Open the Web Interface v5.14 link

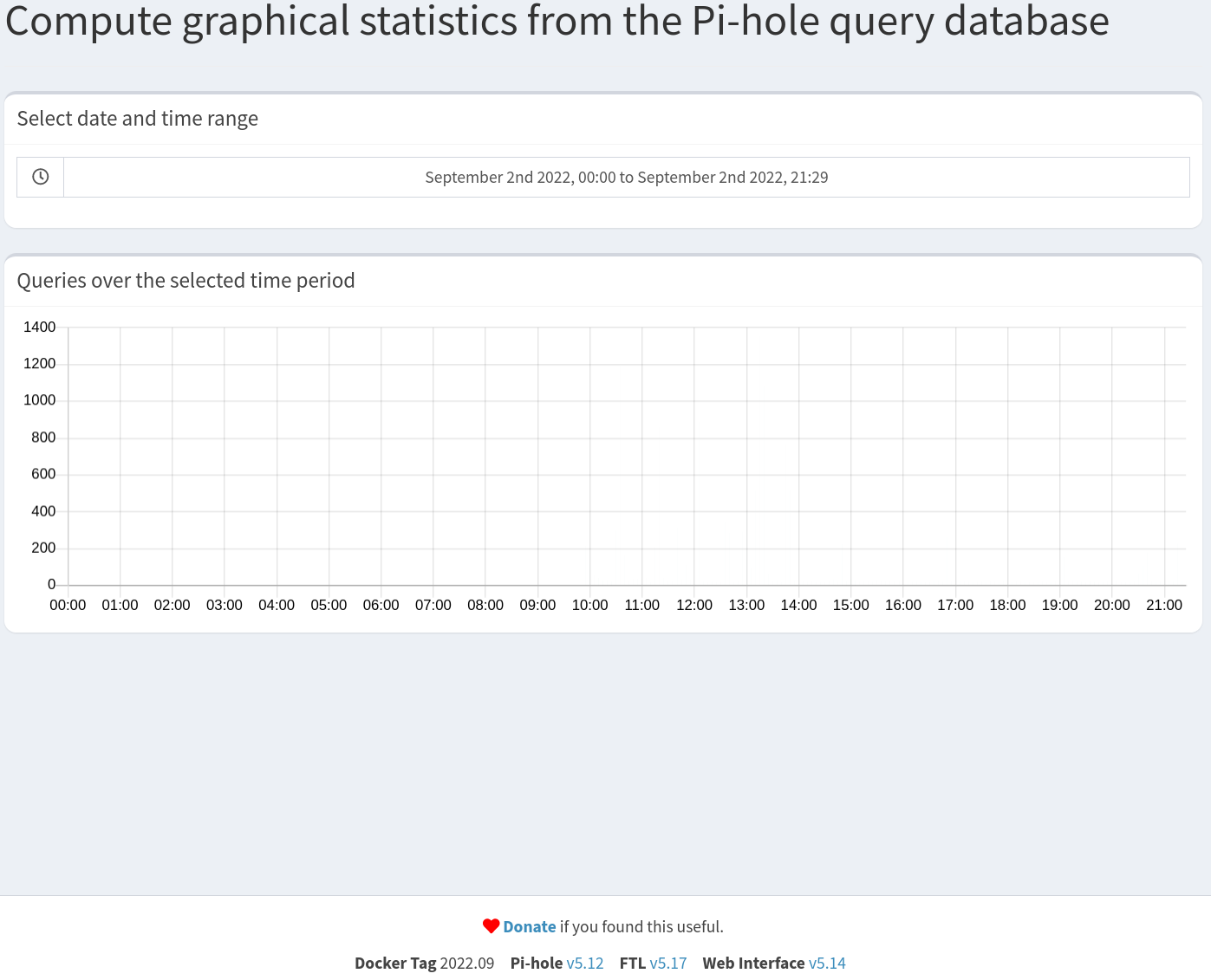click(828, 963)
